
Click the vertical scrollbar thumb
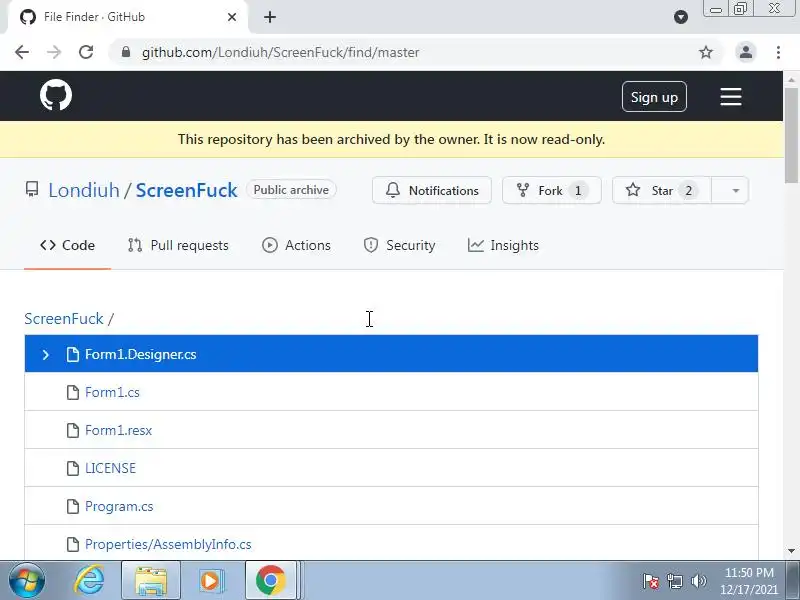pos(791,135)
